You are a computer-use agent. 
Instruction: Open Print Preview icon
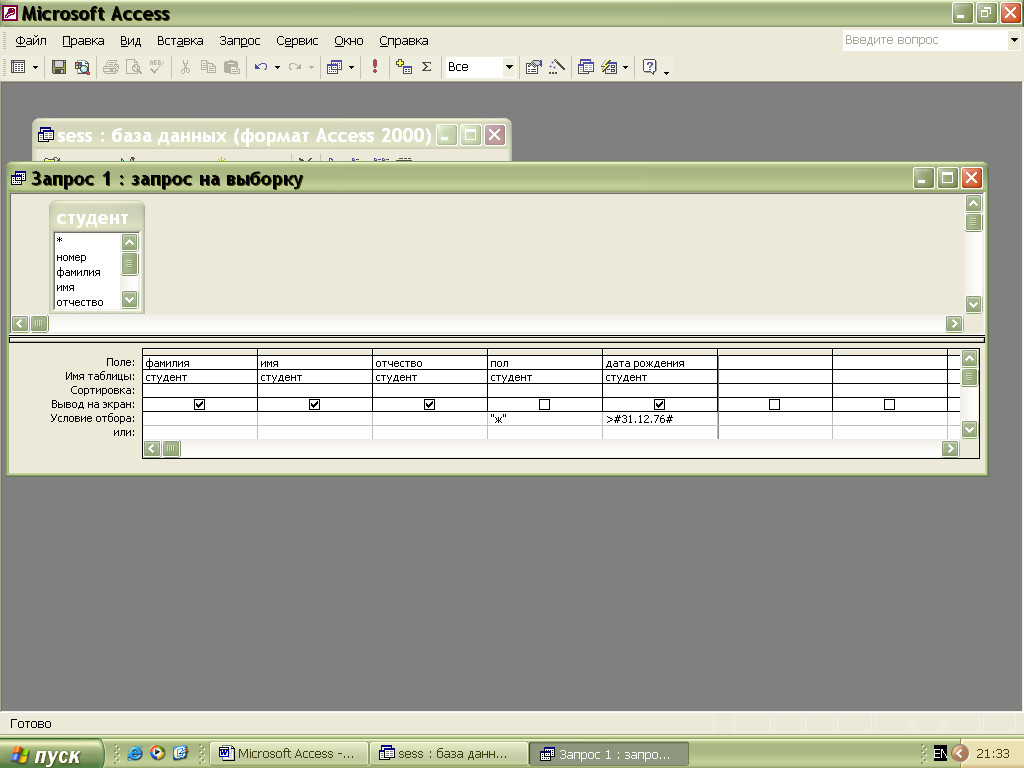click(x=134, y=67)
